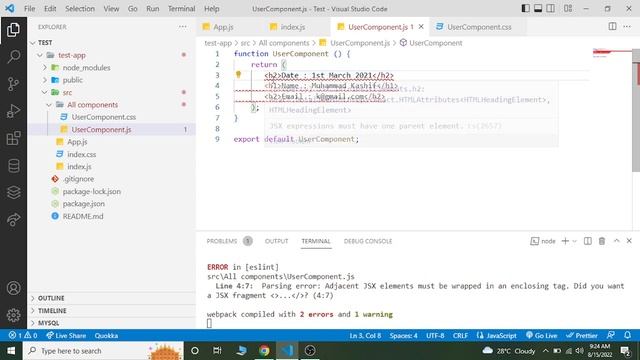
Task: Close the UserComponent.js tab
Action: (421, 27)
